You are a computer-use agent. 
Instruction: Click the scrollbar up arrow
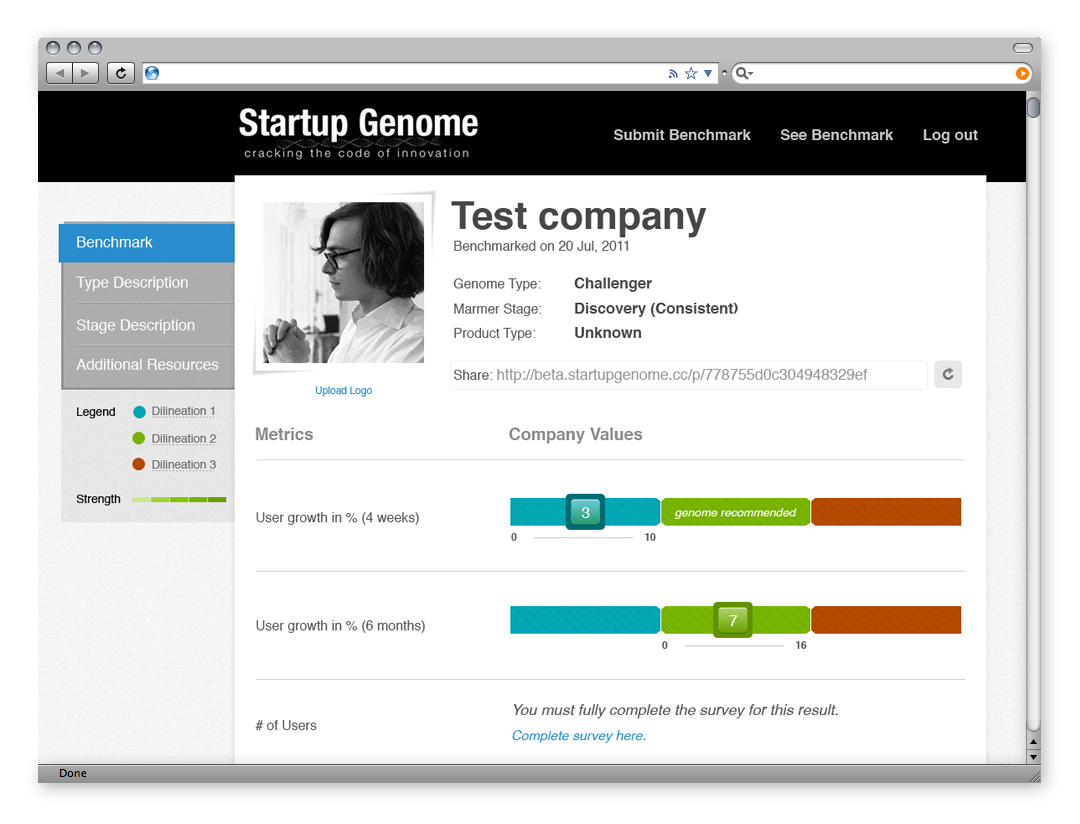[1033, 741]
